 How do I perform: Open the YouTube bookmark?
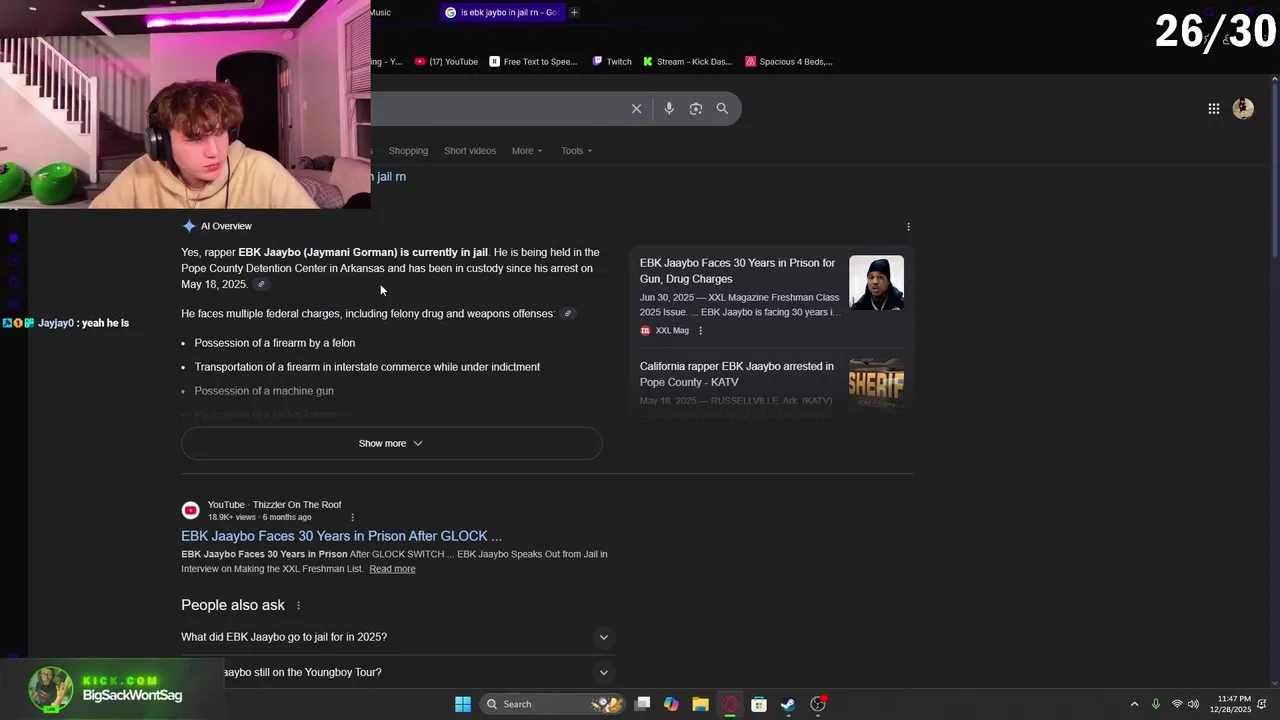[447, 62]
